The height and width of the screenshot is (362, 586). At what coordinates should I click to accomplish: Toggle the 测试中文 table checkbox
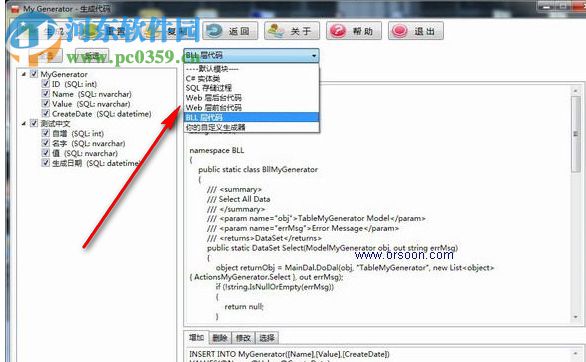click(x=34, y=123)
